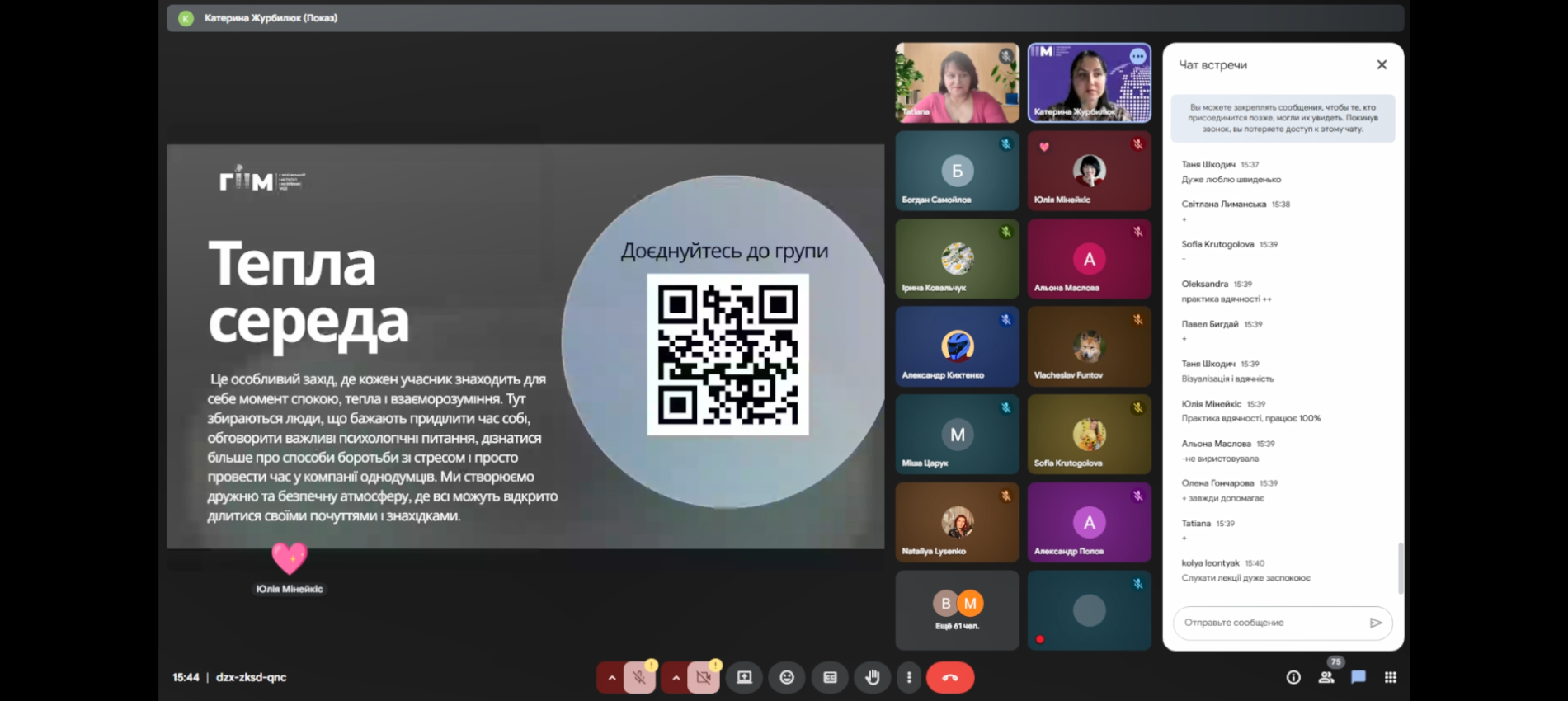Click the message input field

(1270, 623)
